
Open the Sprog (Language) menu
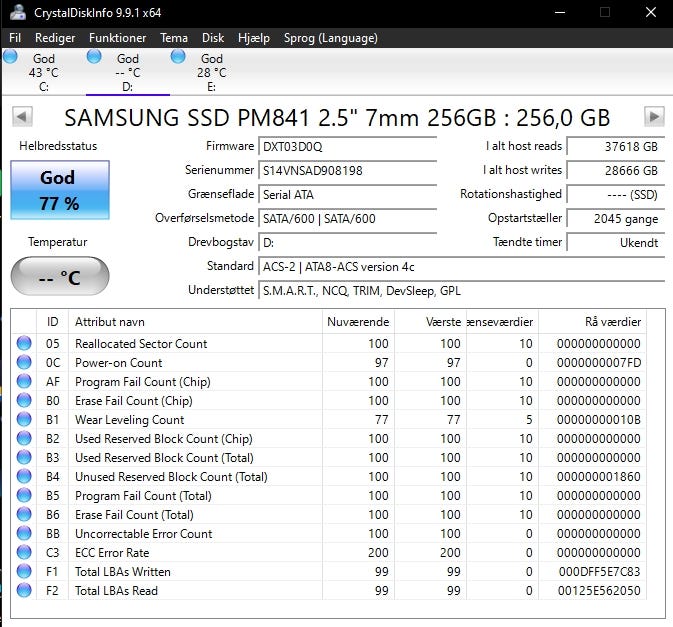pyautogui.click(x=330, y=38)
